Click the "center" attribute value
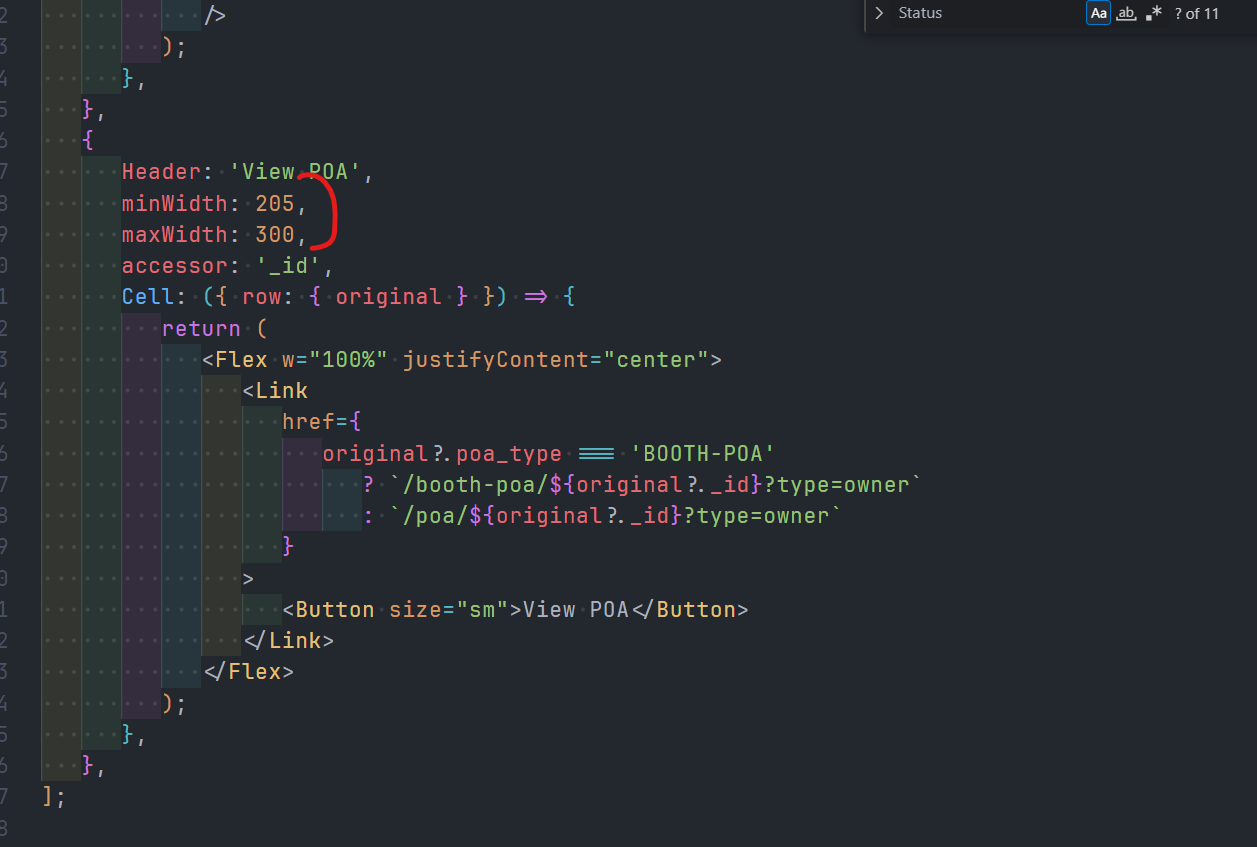The height and width of the screenshot is (847, 1257). (655, 360)
